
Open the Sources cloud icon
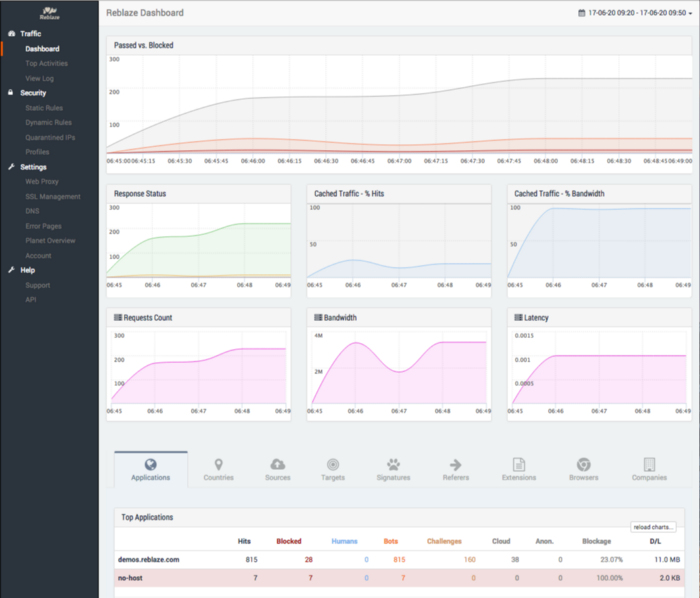coord(278,465)
